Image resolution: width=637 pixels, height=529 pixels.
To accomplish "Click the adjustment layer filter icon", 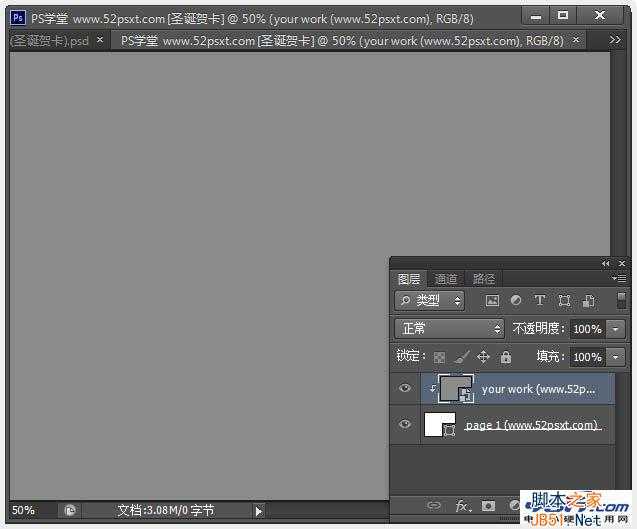I will coord(516,300).
